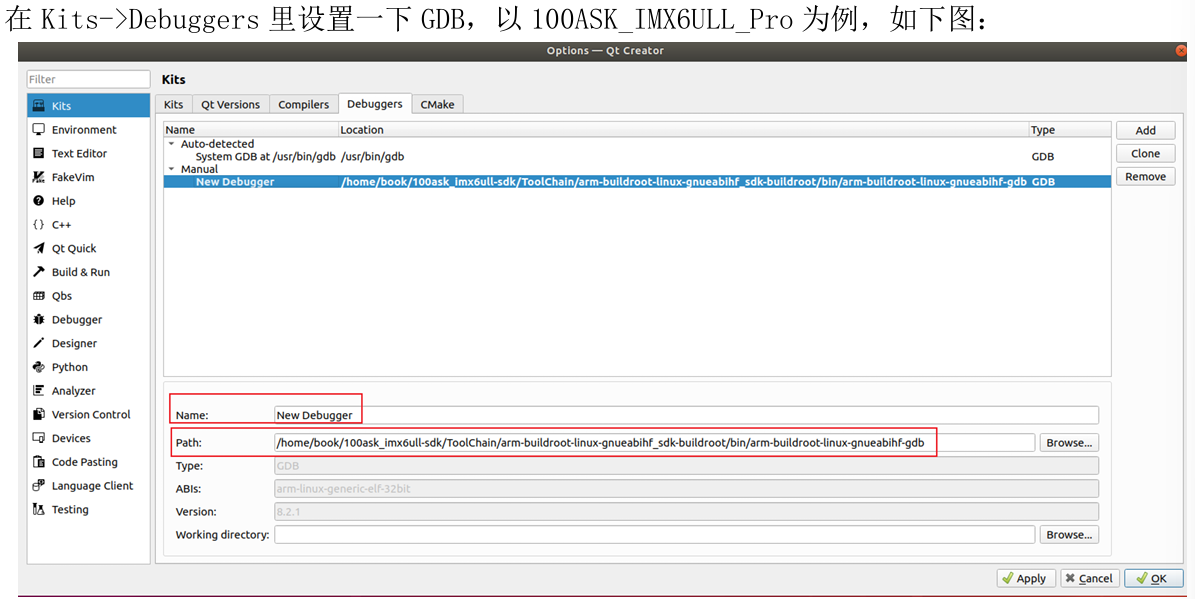The width and height of the screenshot is (1195, 599).
Task: Switch to the Qt Versions tab
Action: click(230, 104)
